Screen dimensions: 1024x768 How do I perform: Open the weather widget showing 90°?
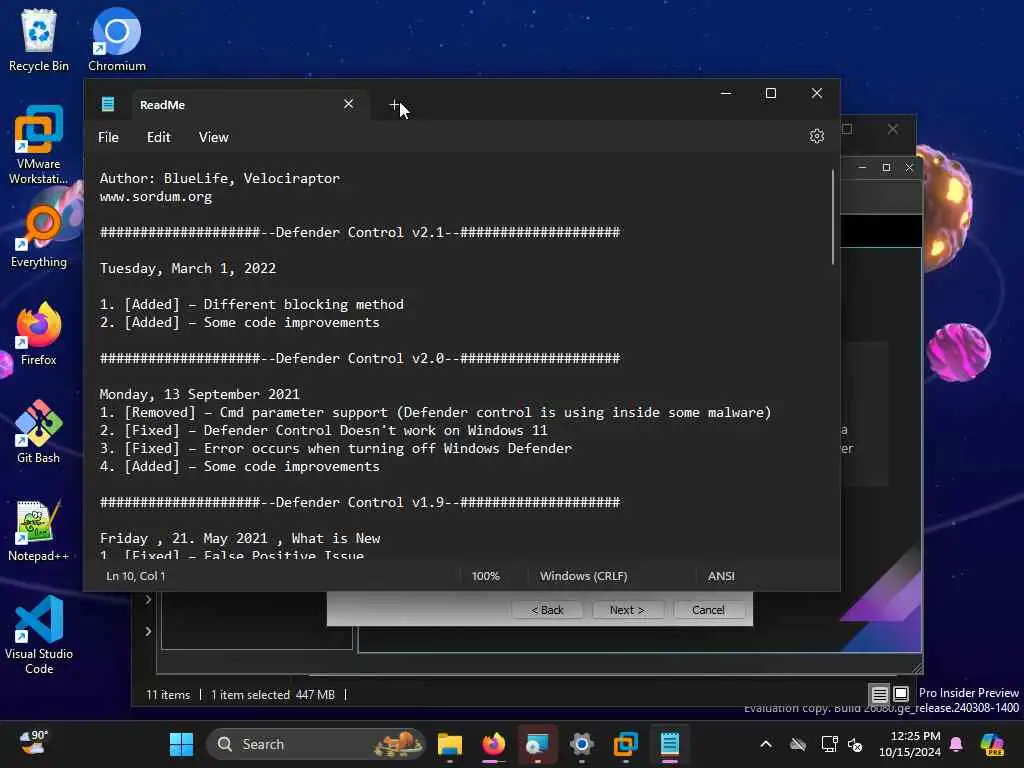click(x=34, y=744)
